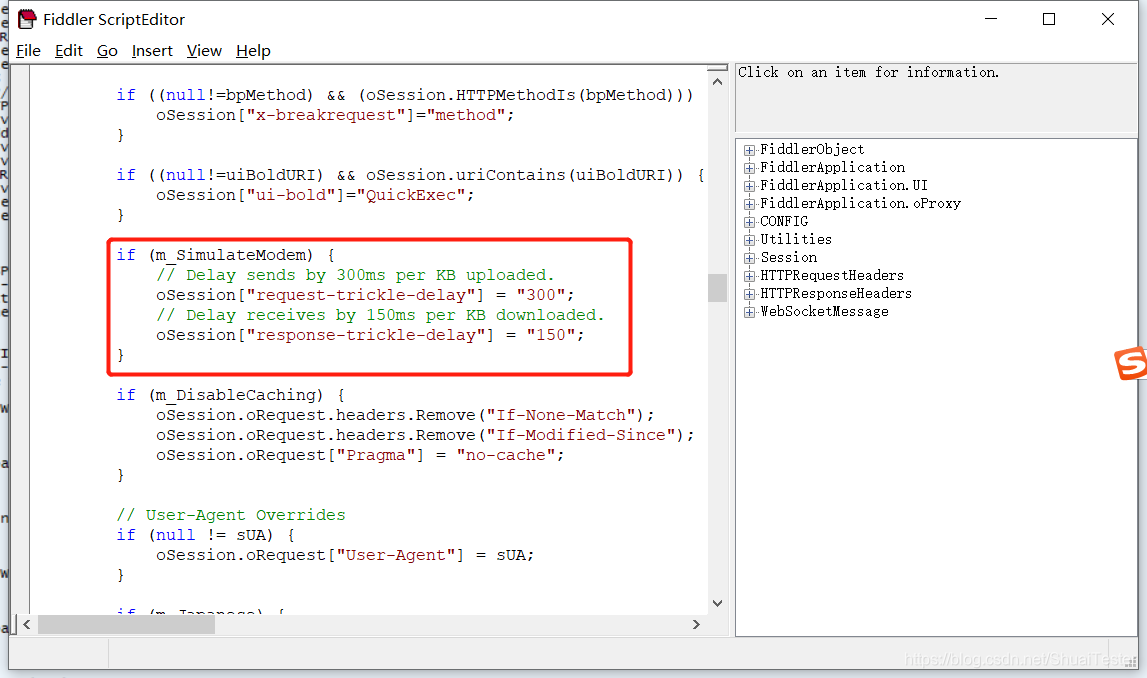
Task: Select CONFIG in the class tree
Action: click(784, 222)
